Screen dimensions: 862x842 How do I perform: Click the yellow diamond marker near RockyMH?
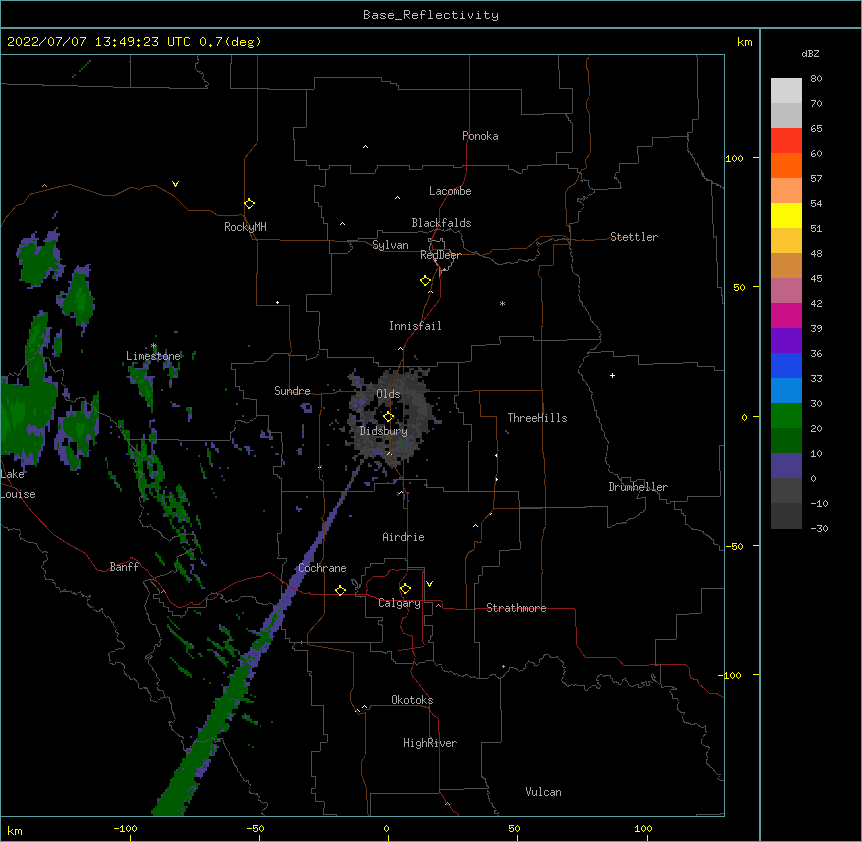click(250, 204)
